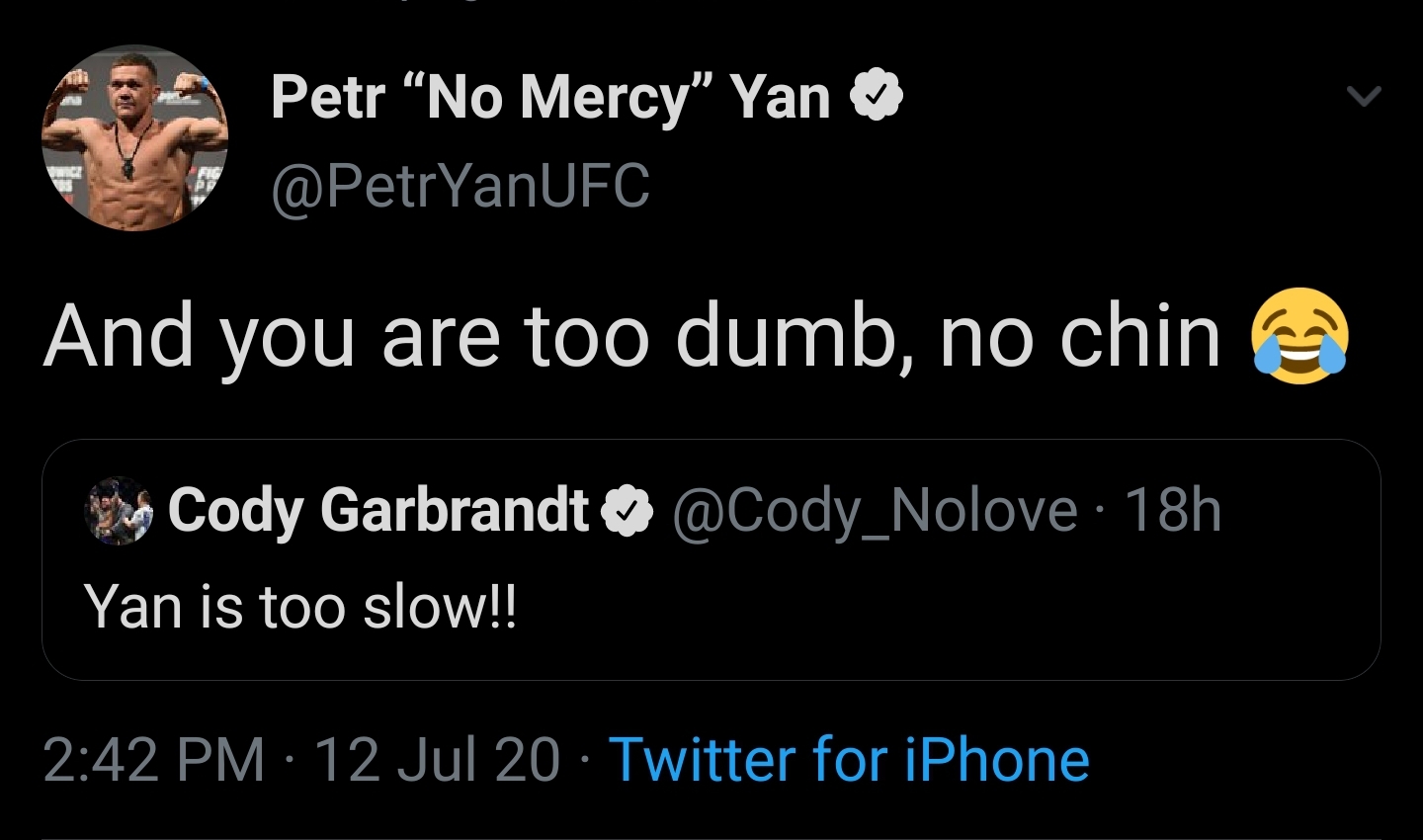Click the 2:42 PM timestamp
This screenshot has height=840, width=1423.
[x=154, y=760]
